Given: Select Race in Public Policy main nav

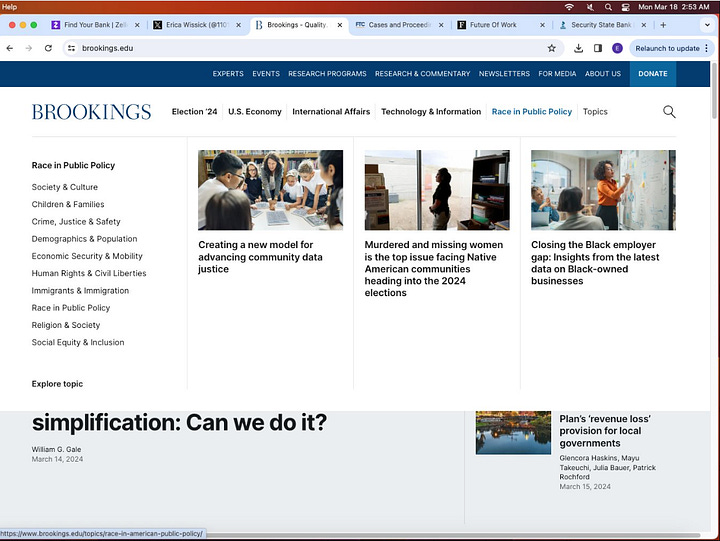Looking at the screenshot, I should coord(532,112).
